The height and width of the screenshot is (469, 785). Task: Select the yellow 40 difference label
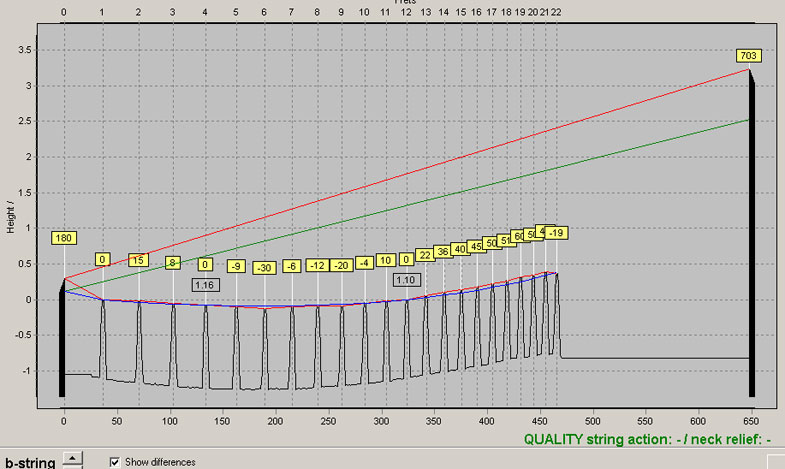(460, 249)
